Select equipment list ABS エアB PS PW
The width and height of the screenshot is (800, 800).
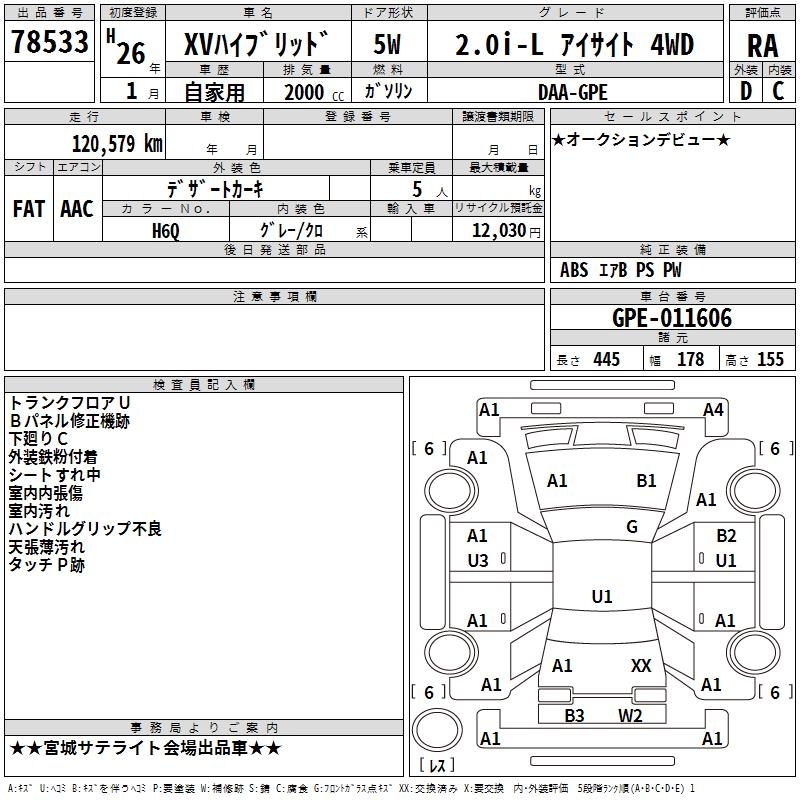pyautogui.click(x=620, y=270)
